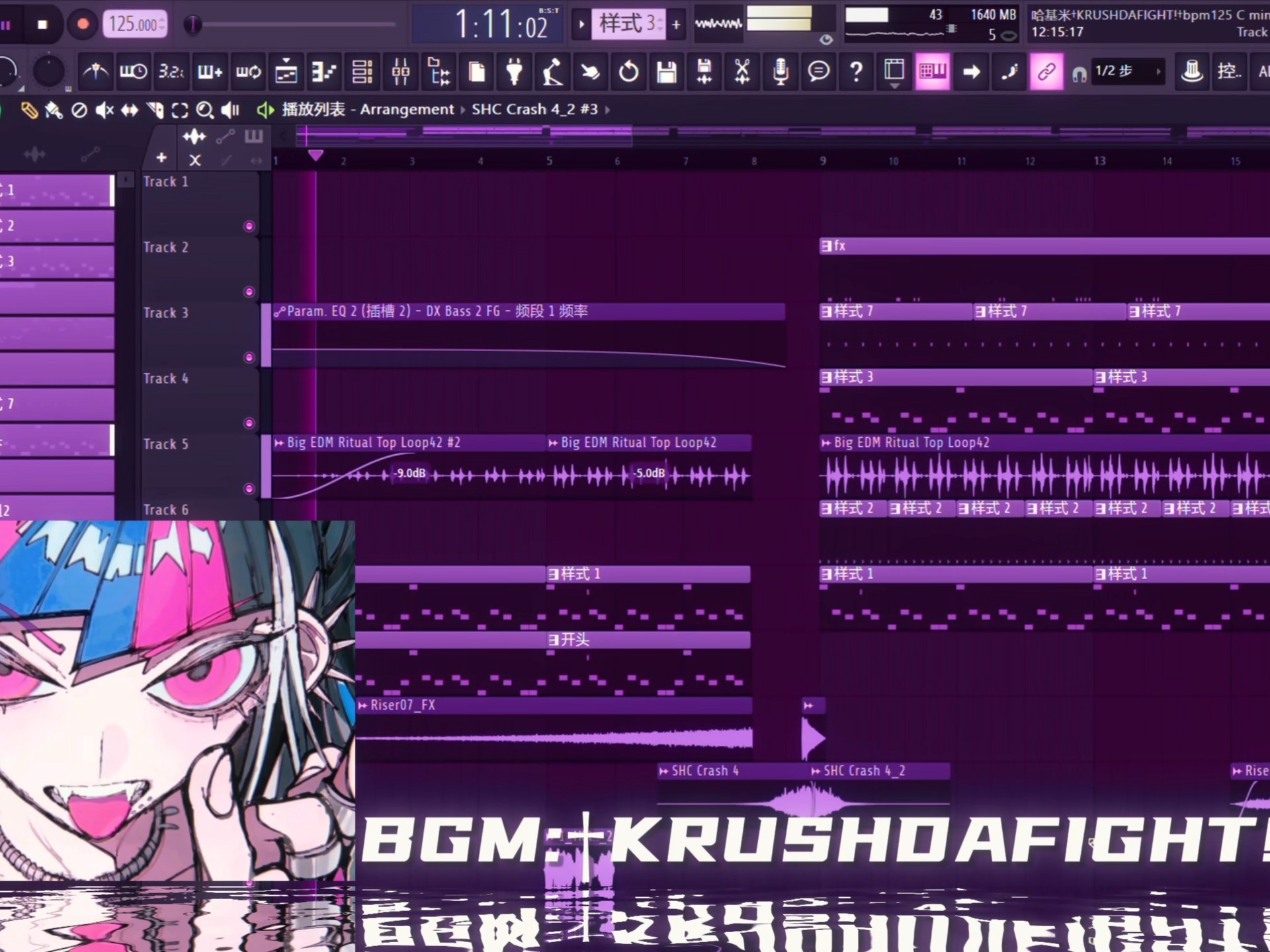Open the Browser icon

[x=439, y=71]
